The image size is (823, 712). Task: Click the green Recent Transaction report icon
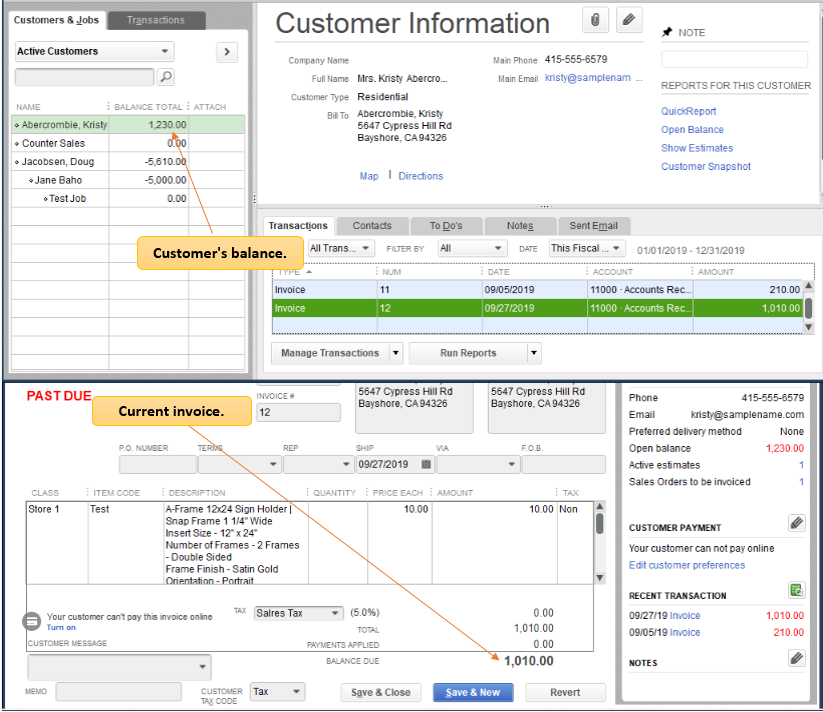tap(796, 591)
